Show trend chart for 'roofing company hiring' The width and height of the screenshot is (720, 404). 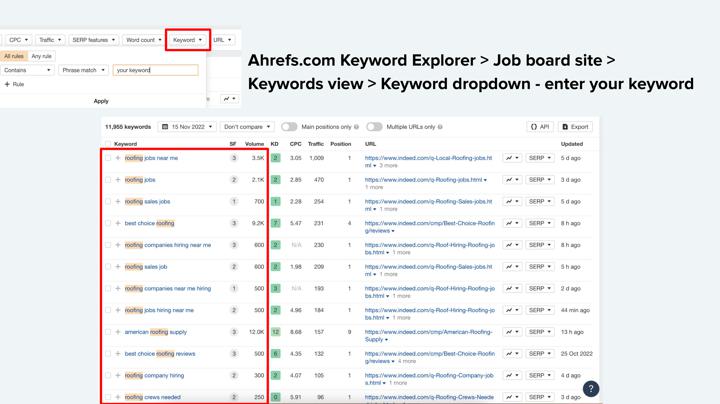512,375
